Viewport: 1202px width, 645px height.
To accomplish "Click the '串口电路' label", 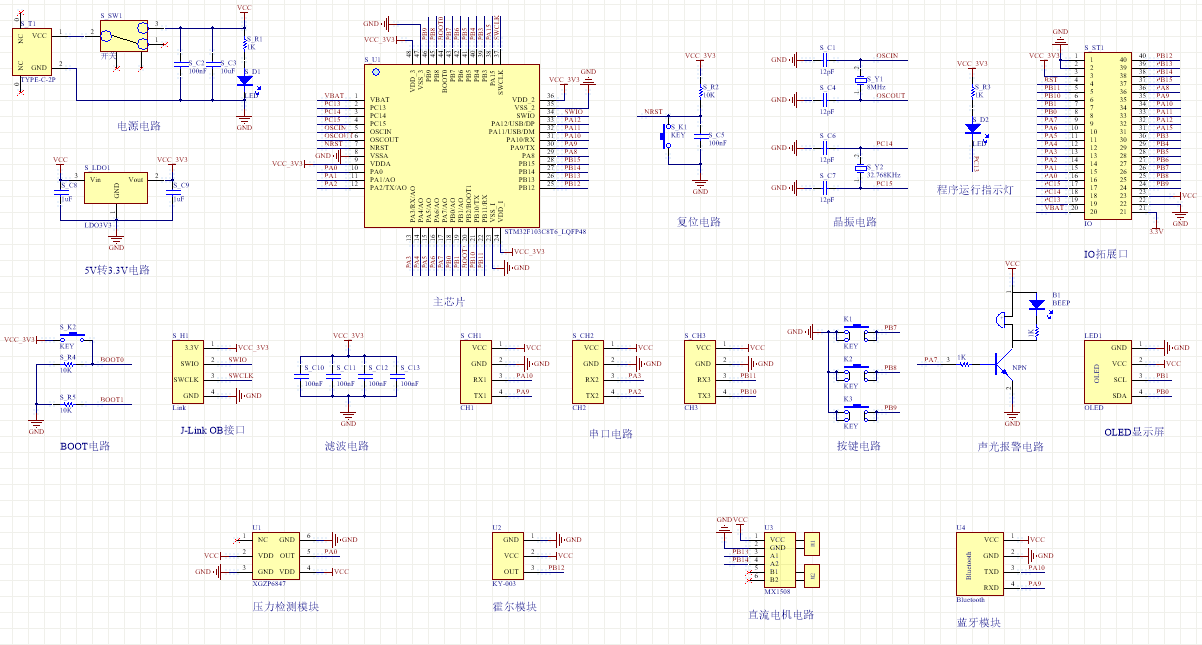I will click(x=611, y=434).
